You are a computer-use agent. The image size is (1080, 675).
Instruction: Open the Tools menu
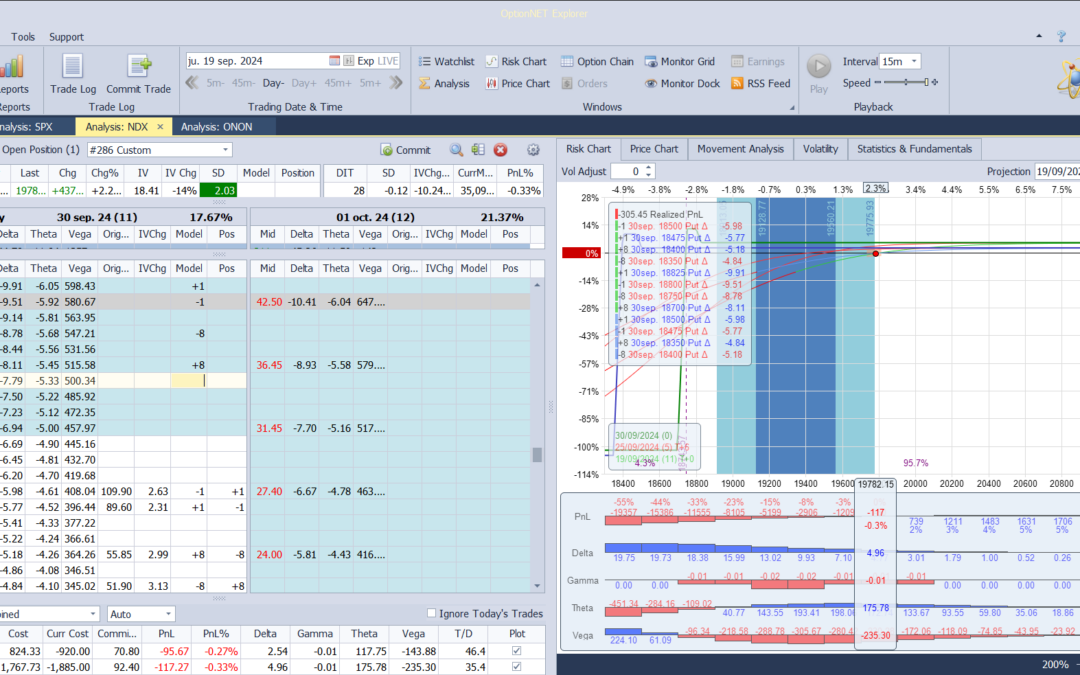tap(23, 37)
